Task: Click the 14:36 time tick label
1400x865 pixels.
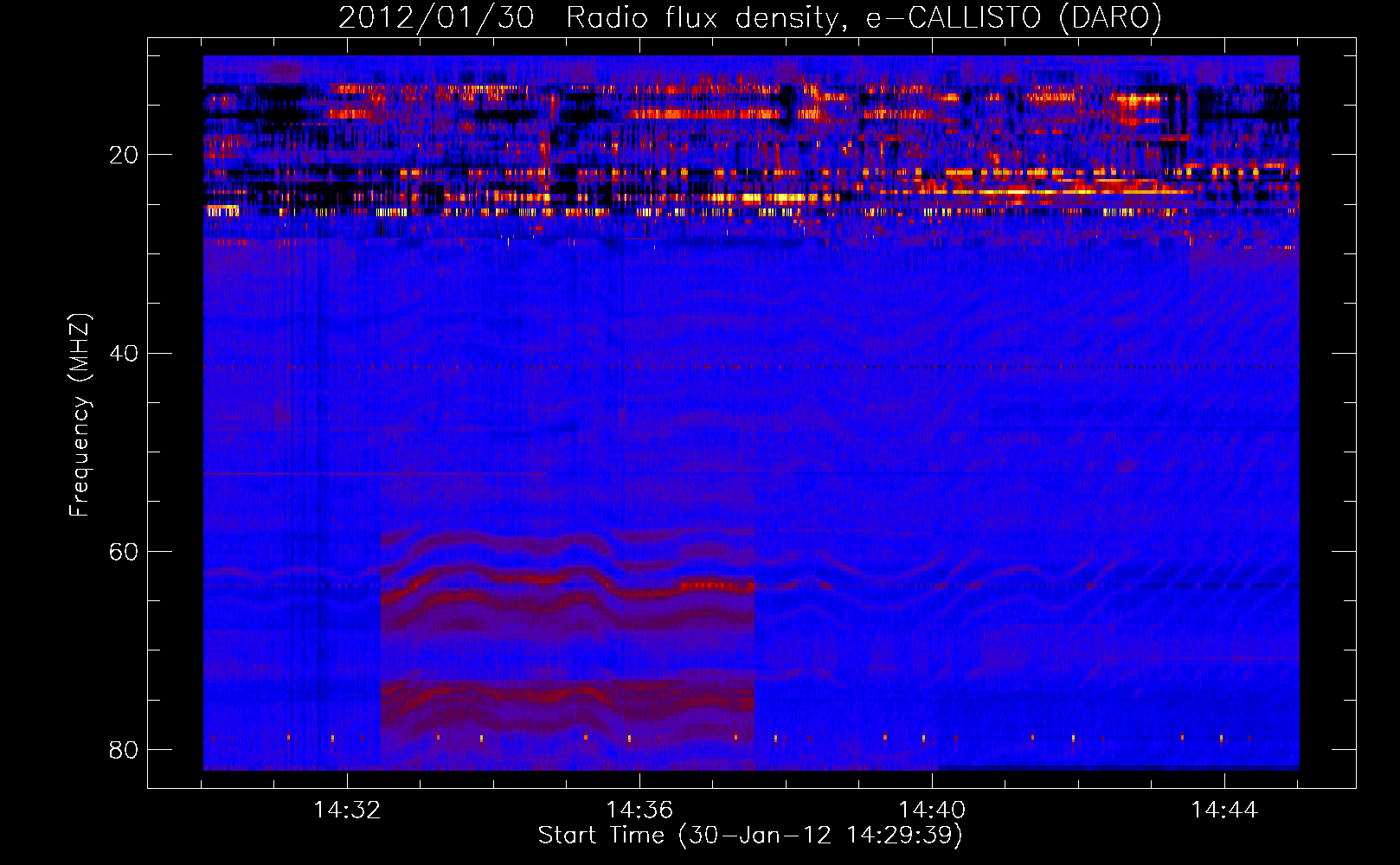Action: tap(639, 811)
